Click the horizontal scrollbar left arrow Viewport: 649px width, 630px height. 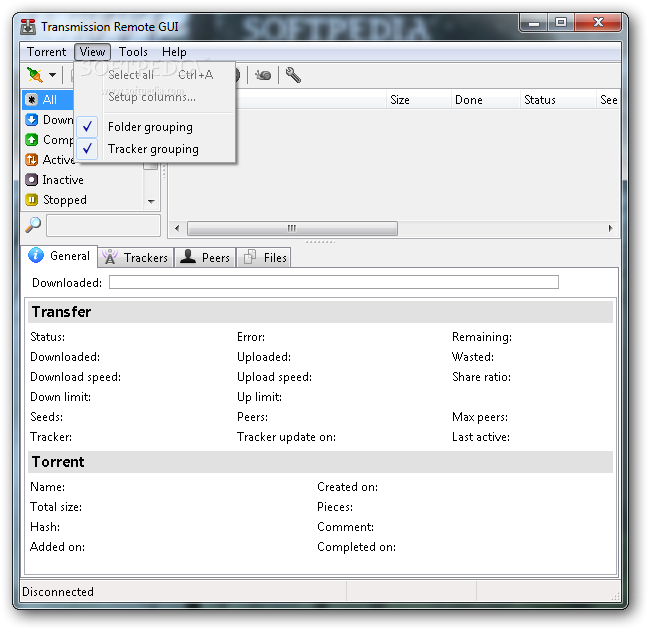click(x=177, y=228)
